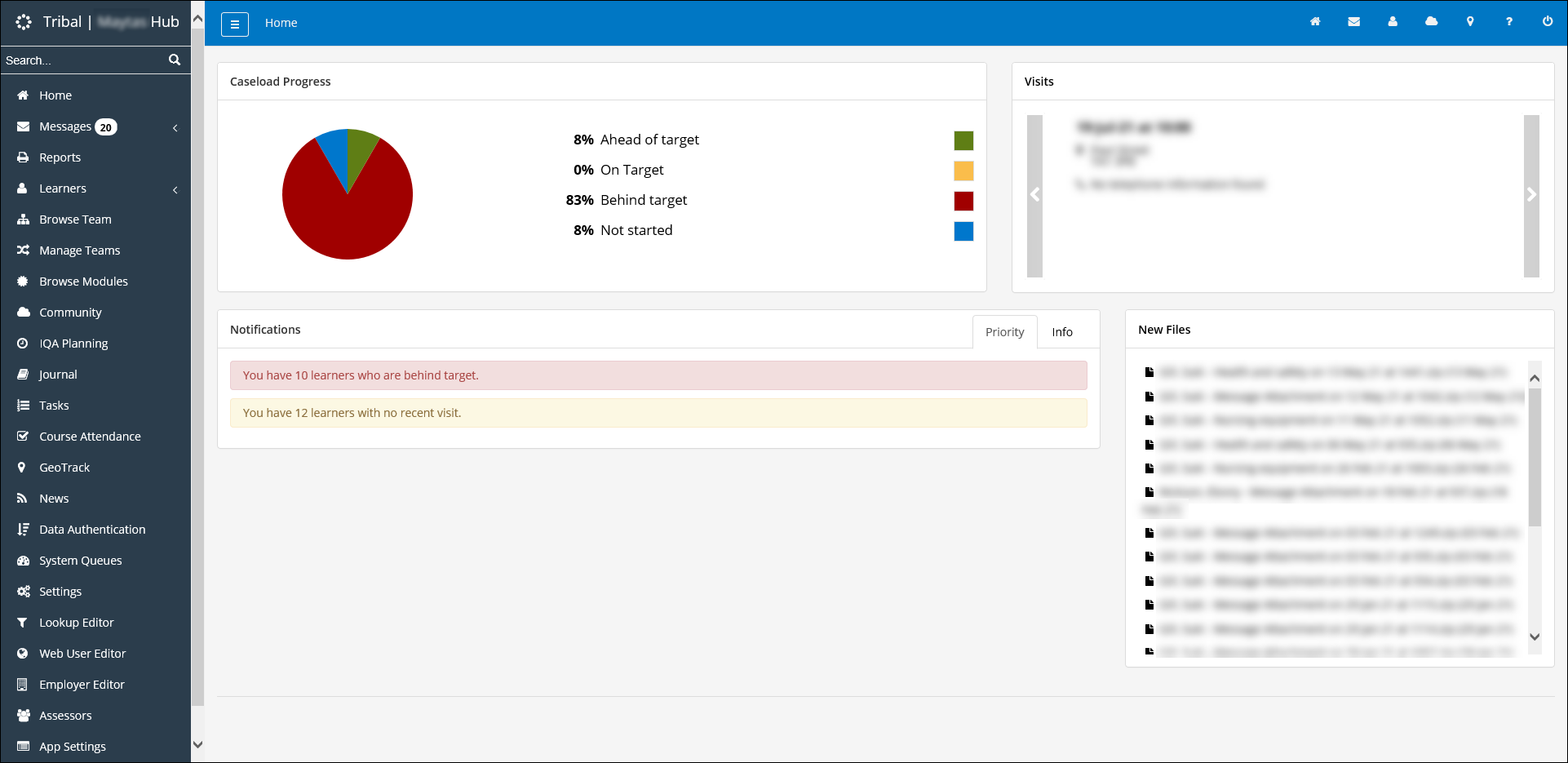Screen dimensions: 1568x763
Task: Click the search magnifier in the sidebar
Action: [x=174, y=59]
